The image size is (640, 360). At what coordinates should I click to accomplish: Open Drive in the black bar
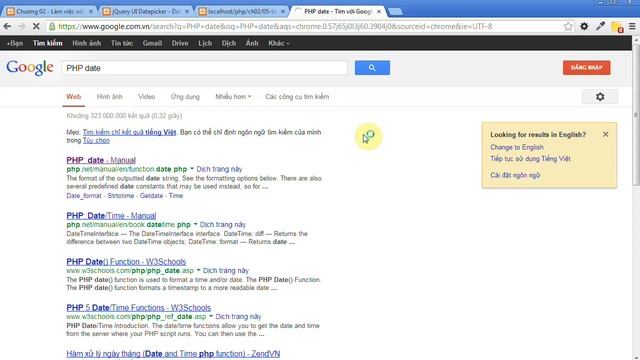[180, 43]
